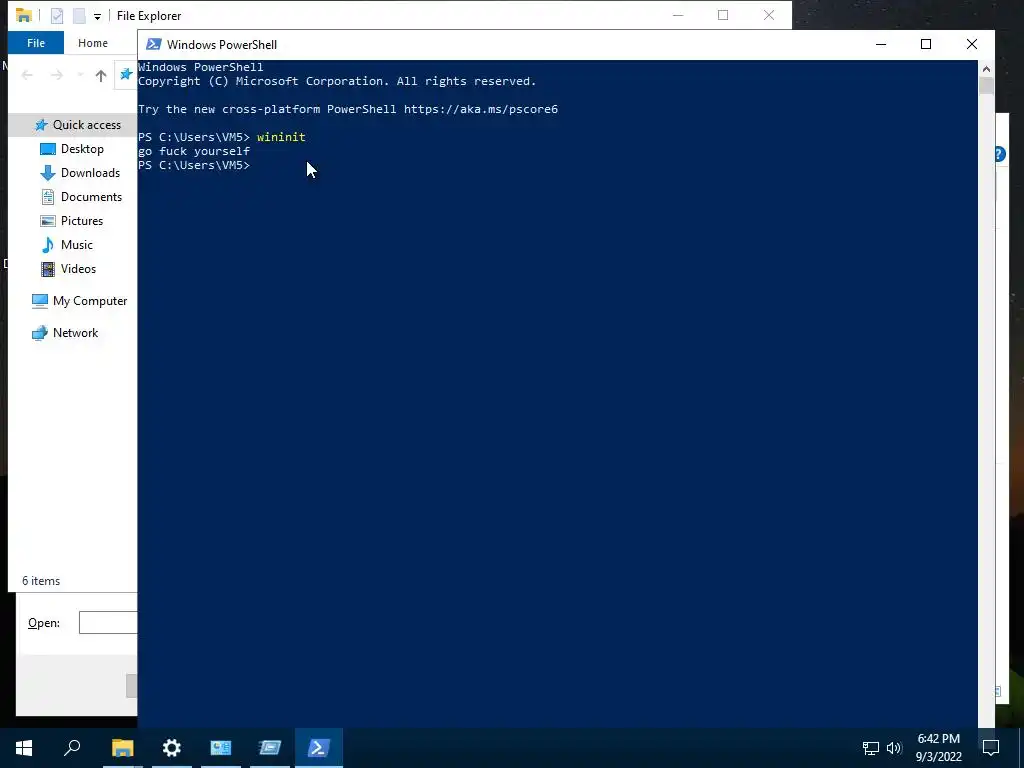Screen dimensions: 1024x768
Task: Click Up arrow in File Explorer
Action: tap(101, 76)
